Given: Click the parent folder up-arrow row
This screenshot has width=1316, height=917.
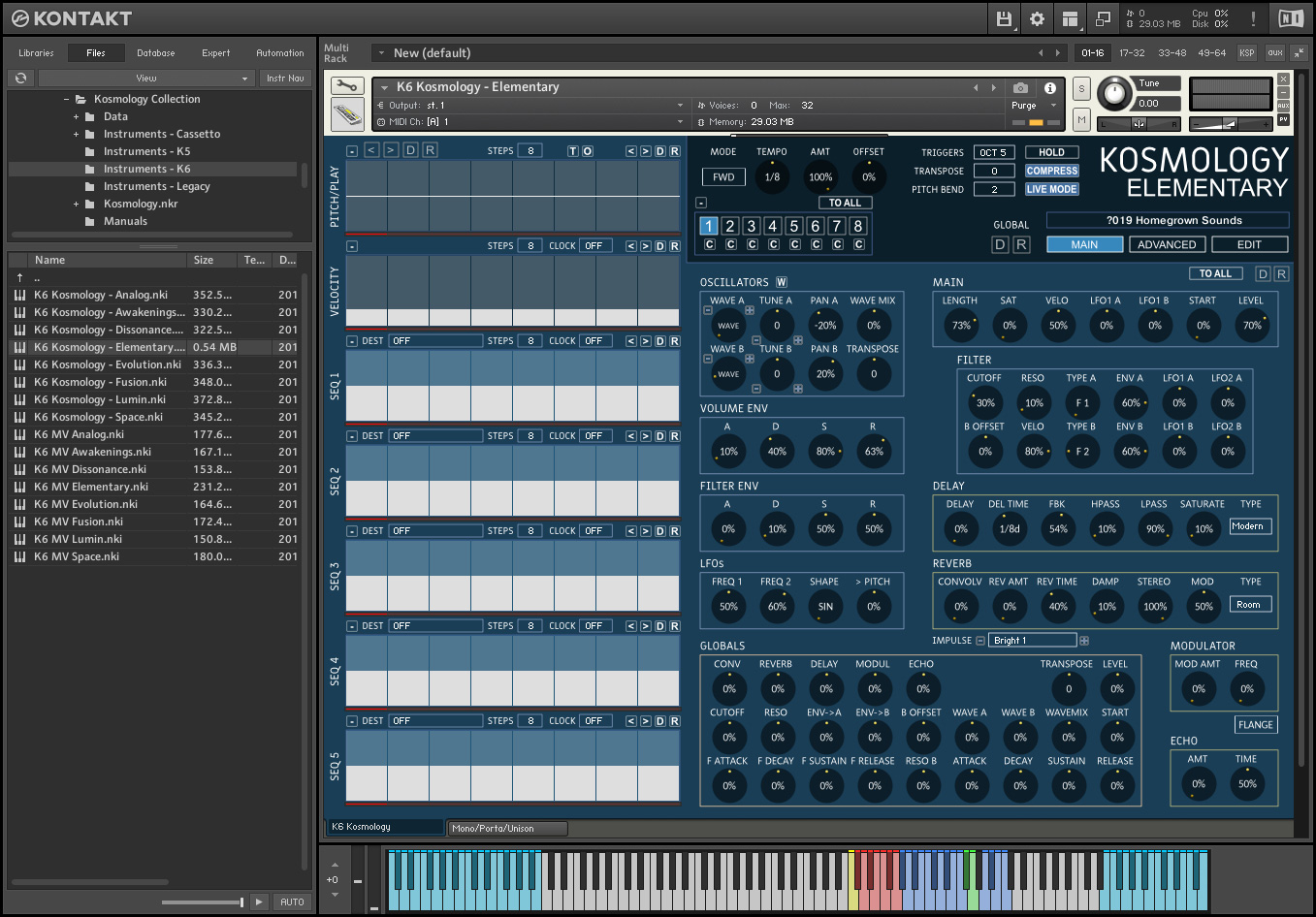Looking at the screenshot, I should [154, 277].
